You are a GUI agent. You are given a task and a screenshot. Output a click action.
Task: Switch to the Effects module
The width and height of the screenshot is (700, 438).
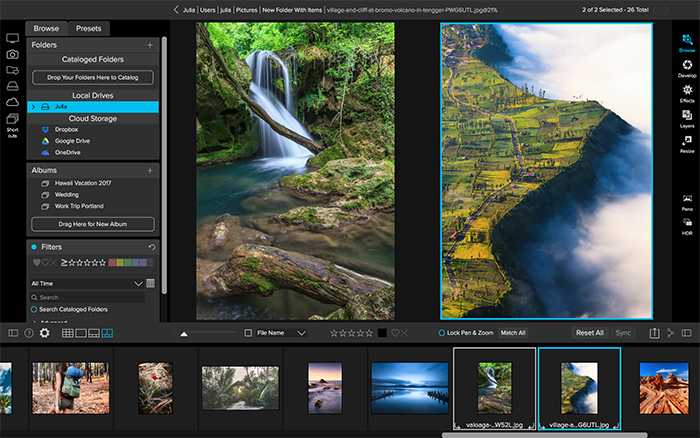tap(687, 93)
